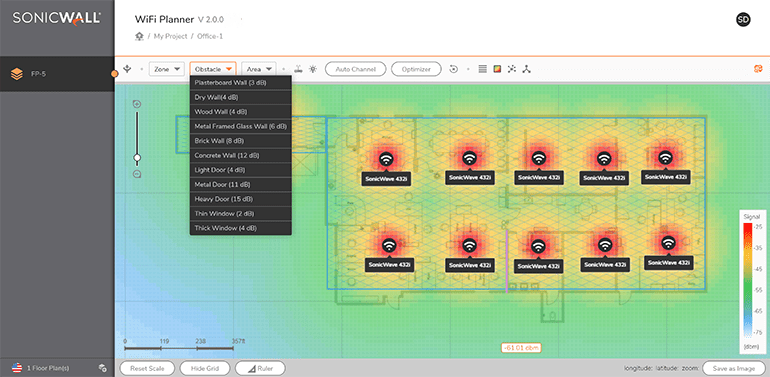770x377 pixels.
Task: Choose Thin Window (2 dB) obstacle
Action: pyautogui.click(x=241, y=214)
